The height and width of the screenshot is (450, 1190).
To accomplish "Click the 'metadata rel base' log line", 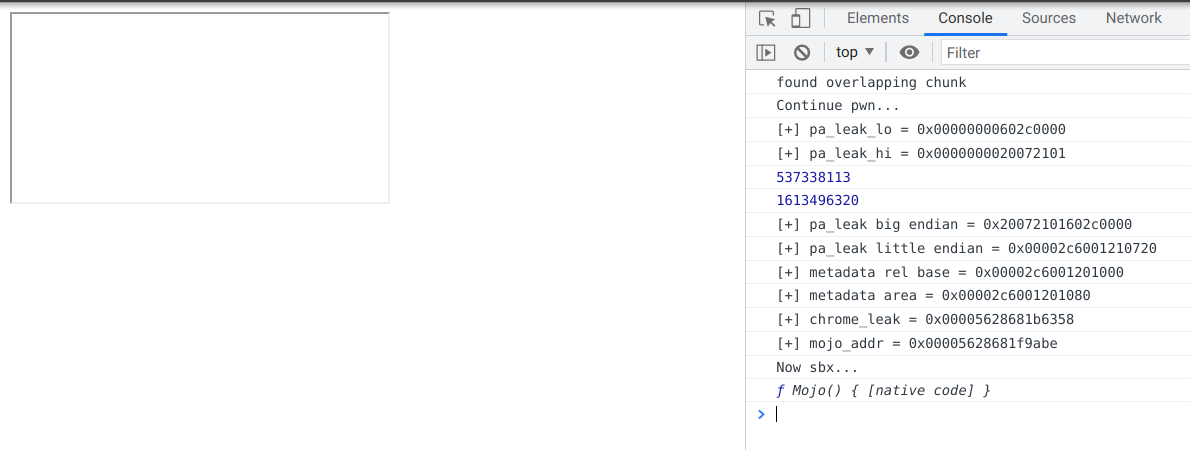I will 950,272.
